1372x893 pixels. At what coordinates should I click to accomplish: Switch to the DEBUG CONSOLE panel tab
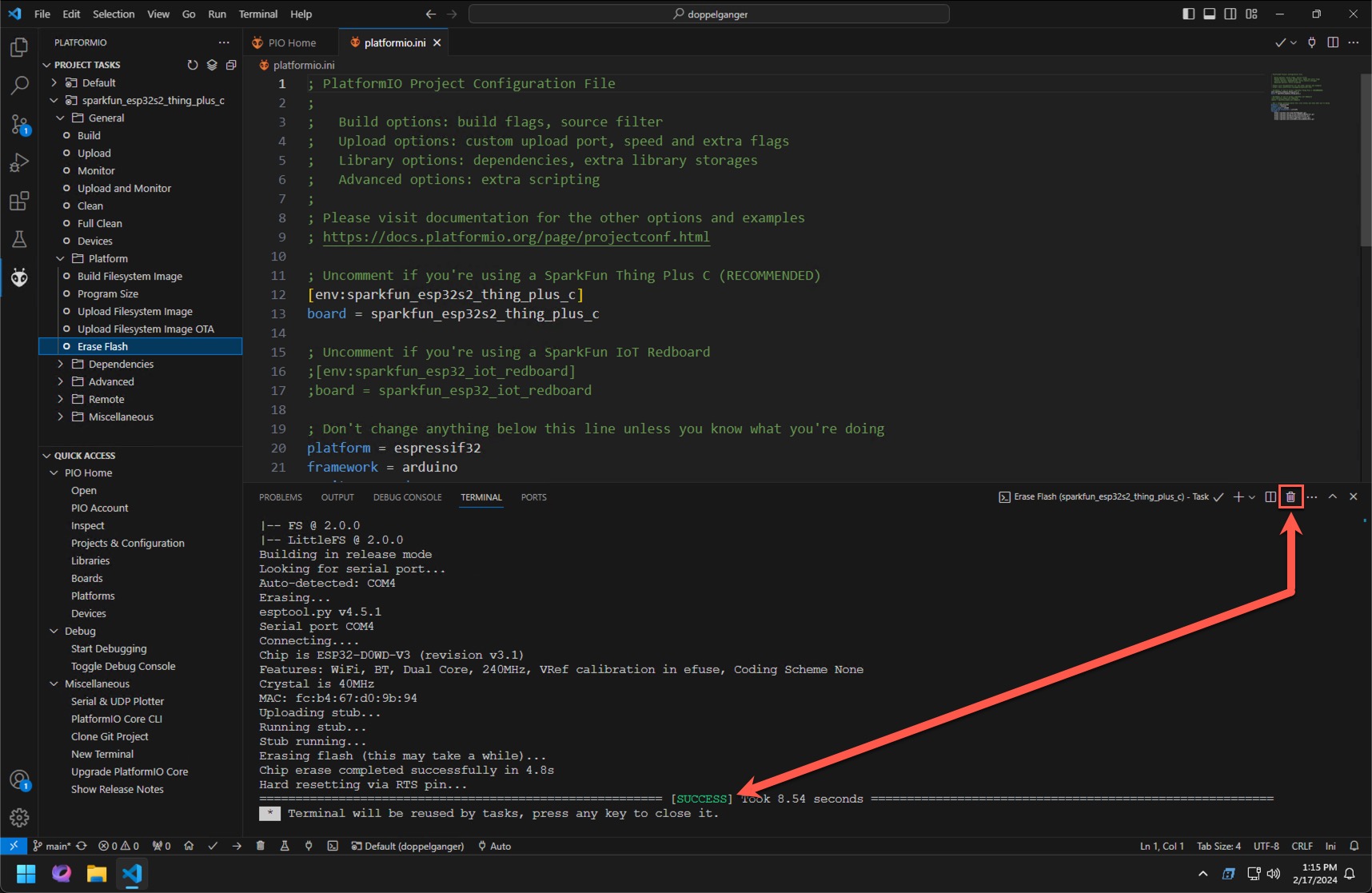coord(408,497)
